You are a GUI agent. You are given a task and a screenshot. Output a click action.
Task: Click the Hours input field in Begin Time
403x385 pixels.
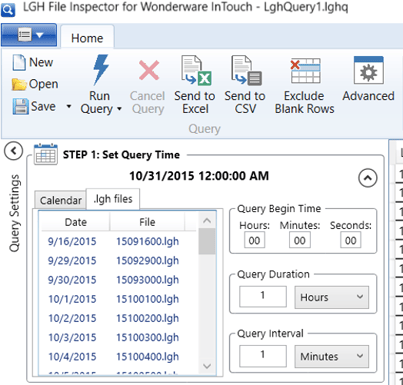tap(254, 240)
